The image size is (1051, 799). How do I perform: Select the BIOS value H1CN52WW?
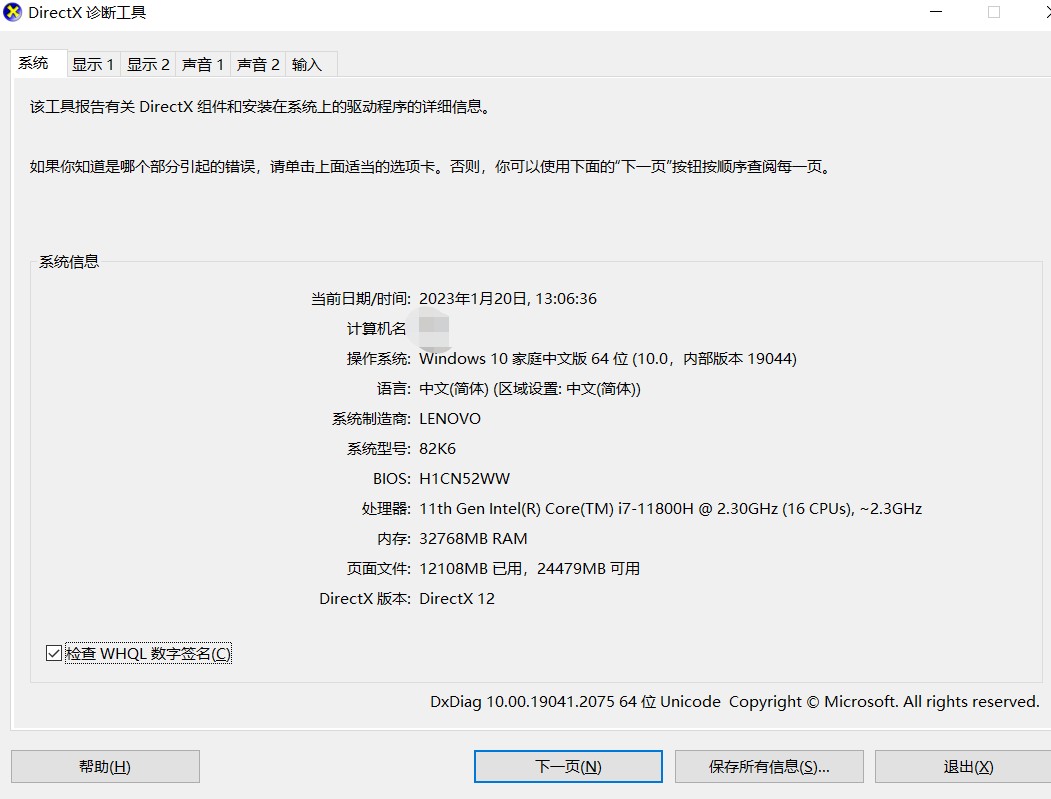(465, 479)
